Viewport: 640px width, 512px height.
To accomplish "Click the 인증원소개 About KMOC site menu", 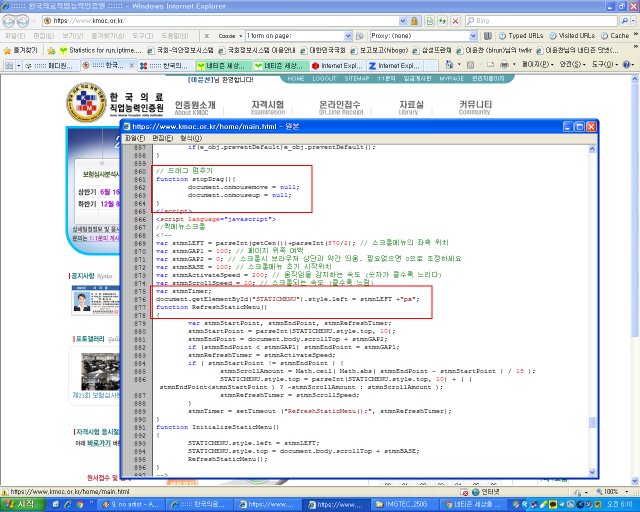I will pos(195,107).
